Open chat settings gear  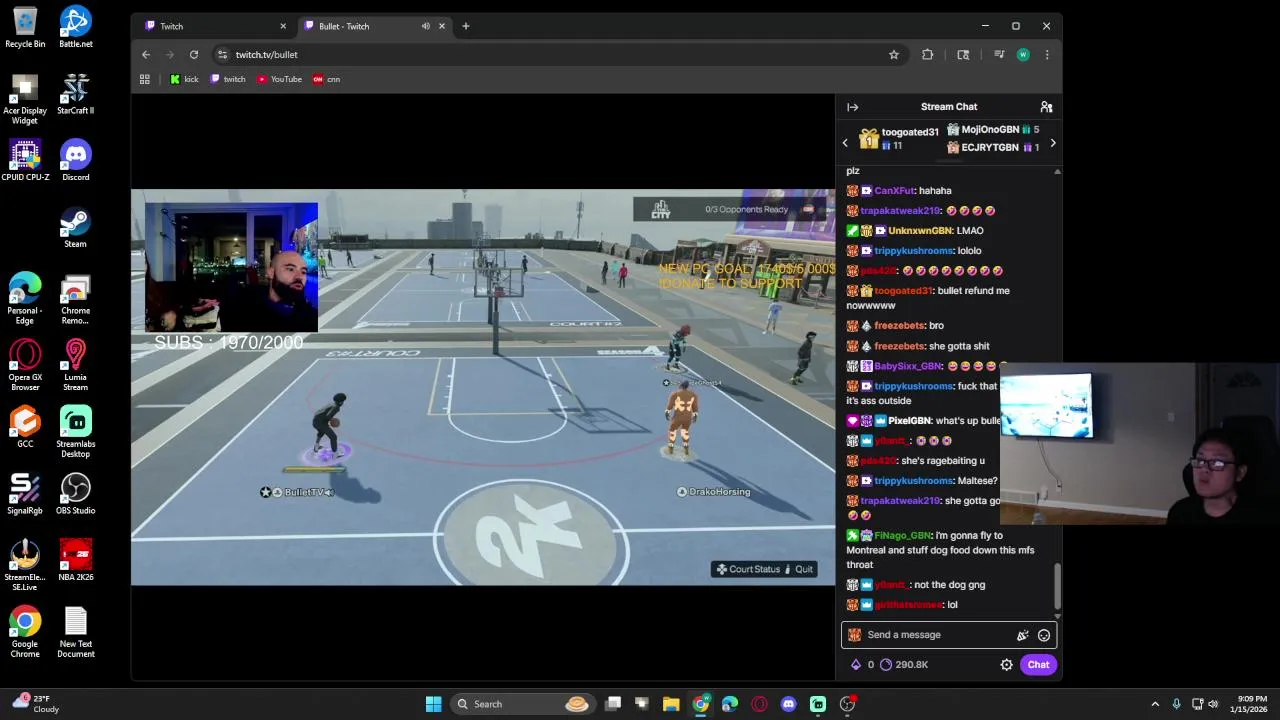(x=1006, y=665)
